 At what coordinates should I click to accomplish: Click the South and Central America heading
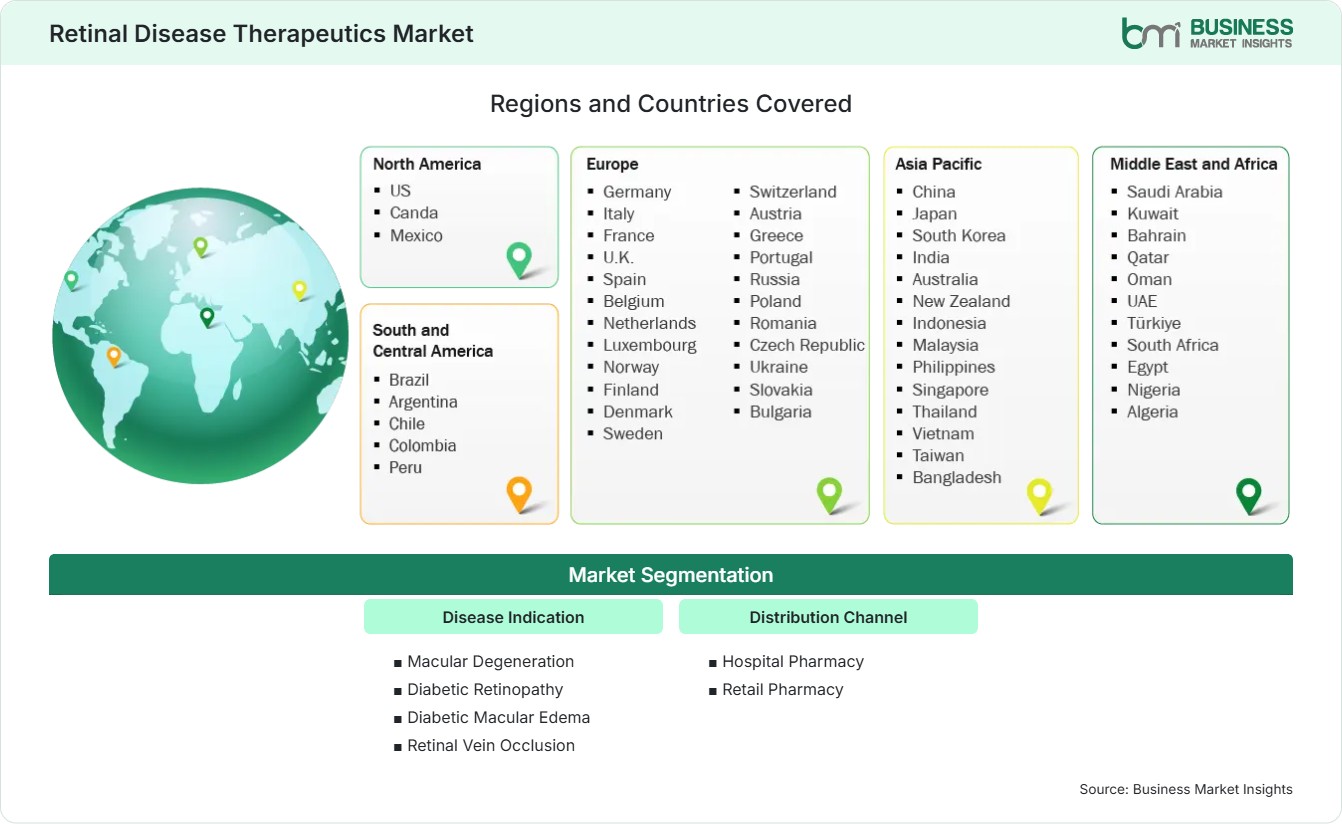pyautogui.click(x=433, y=340)
